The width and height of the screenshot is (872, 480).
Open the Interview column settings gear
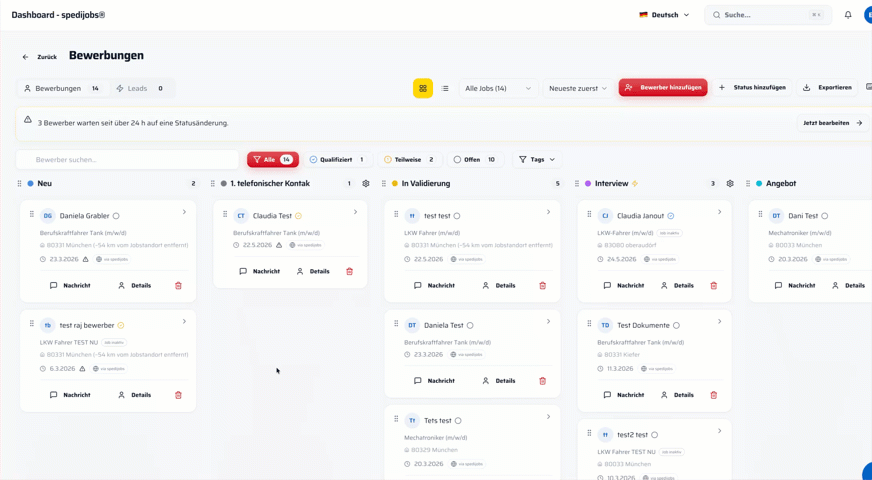pos(730,184)
